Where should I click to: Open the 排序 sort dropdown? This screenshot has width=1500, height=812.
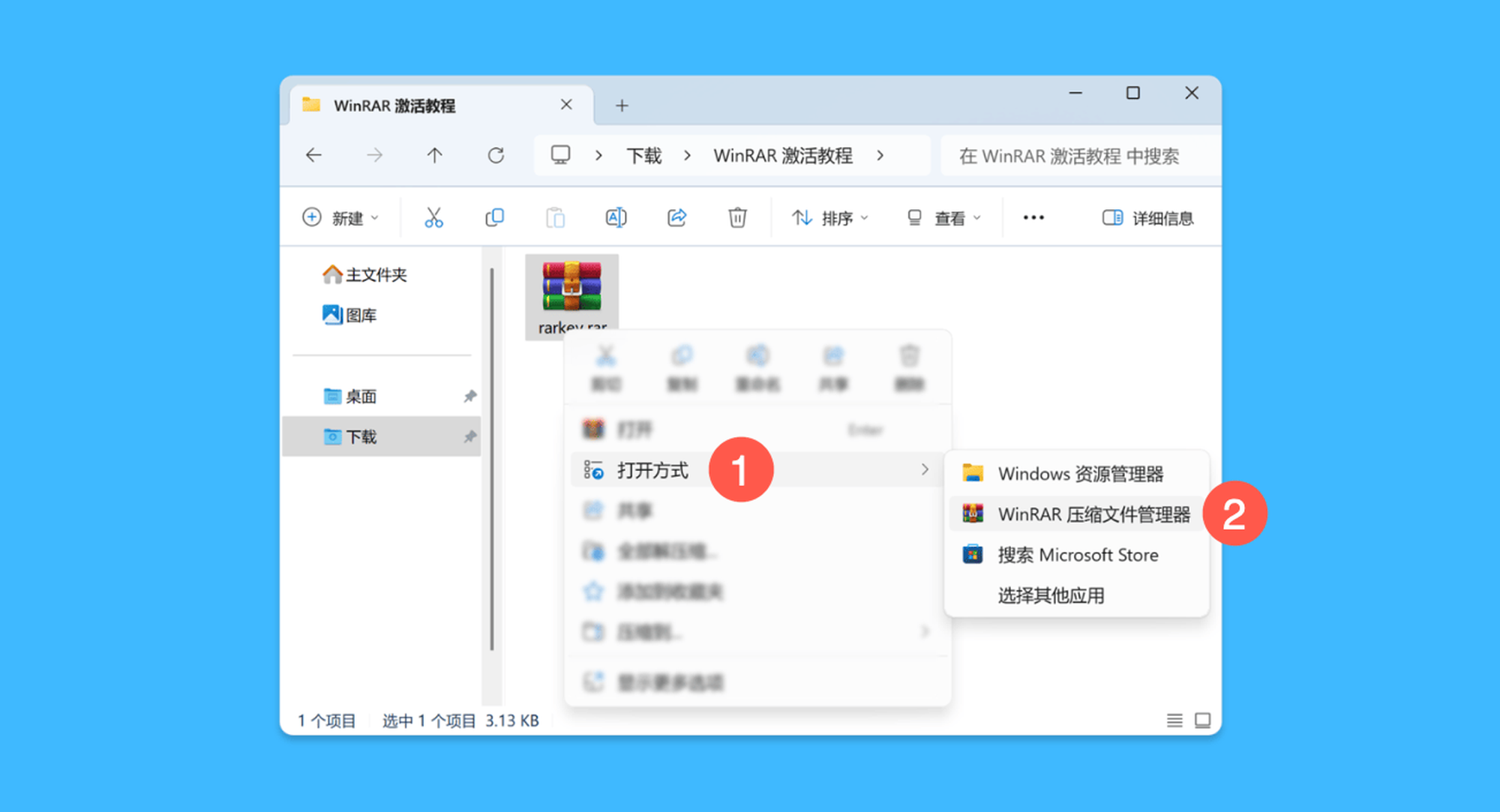[830, 217]
